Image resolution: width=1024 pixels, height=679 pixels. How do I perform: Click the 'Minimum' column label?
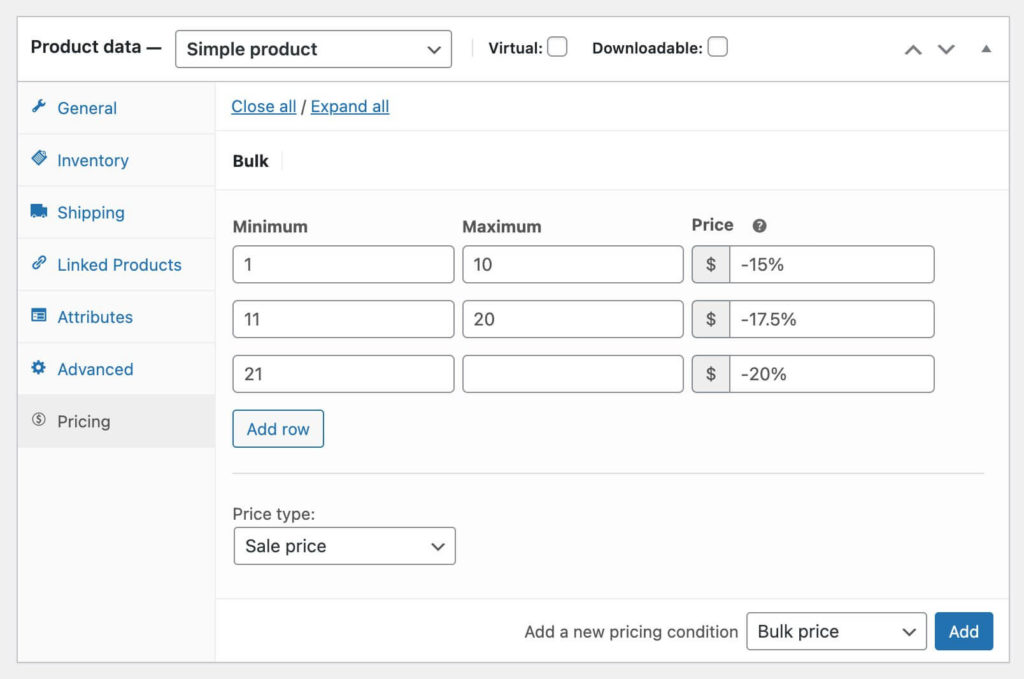coord(270,227)
